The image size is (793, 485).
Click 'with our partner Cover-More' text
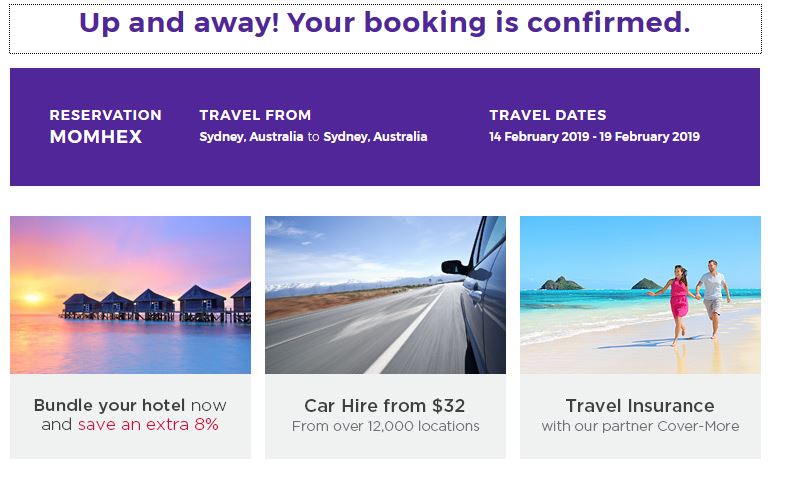[640, 426]
